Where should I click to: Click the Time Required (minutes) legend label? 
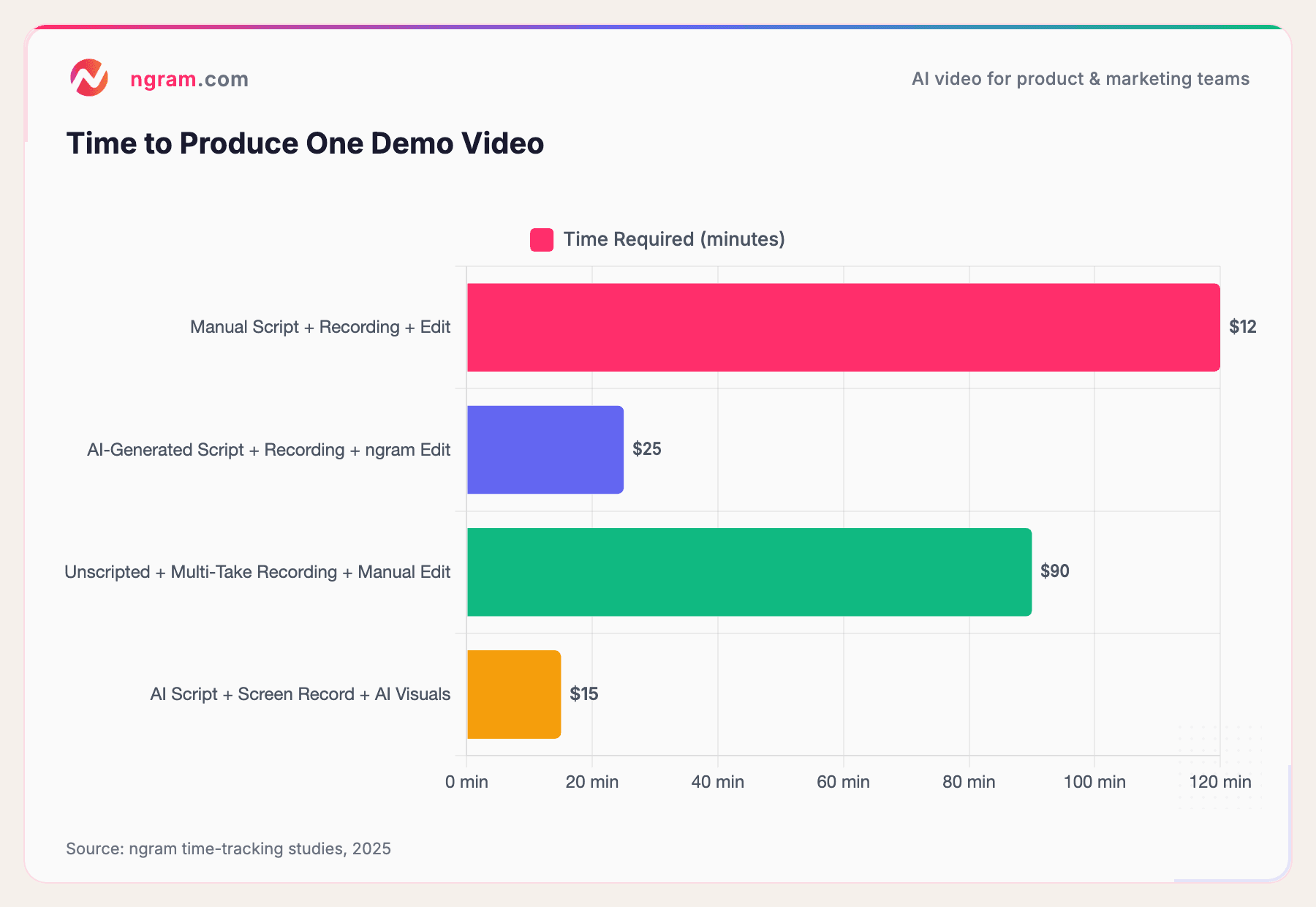pyautogui.click(x=673, y=239)
